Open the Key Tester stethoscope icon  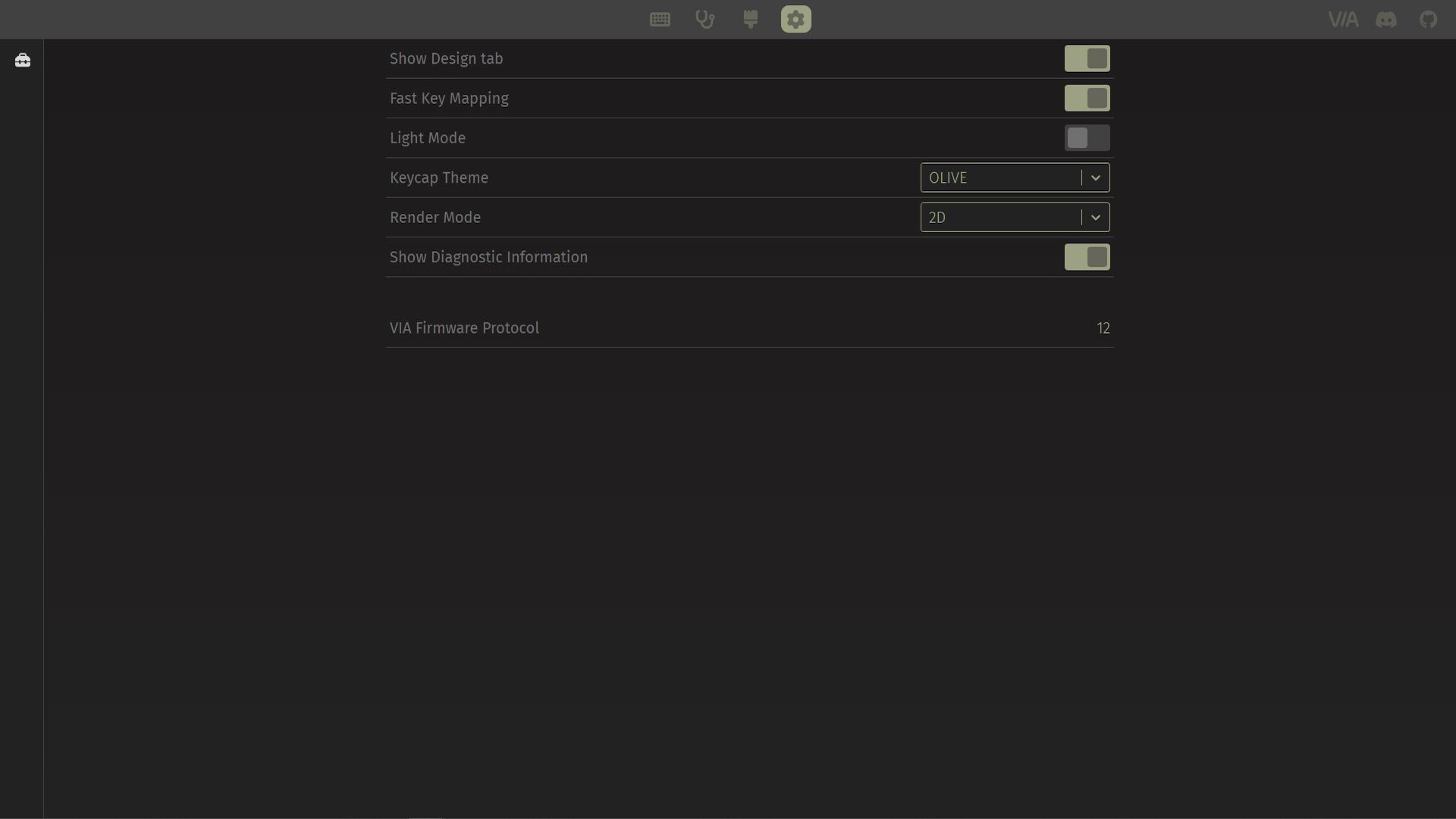click(705, 20)
